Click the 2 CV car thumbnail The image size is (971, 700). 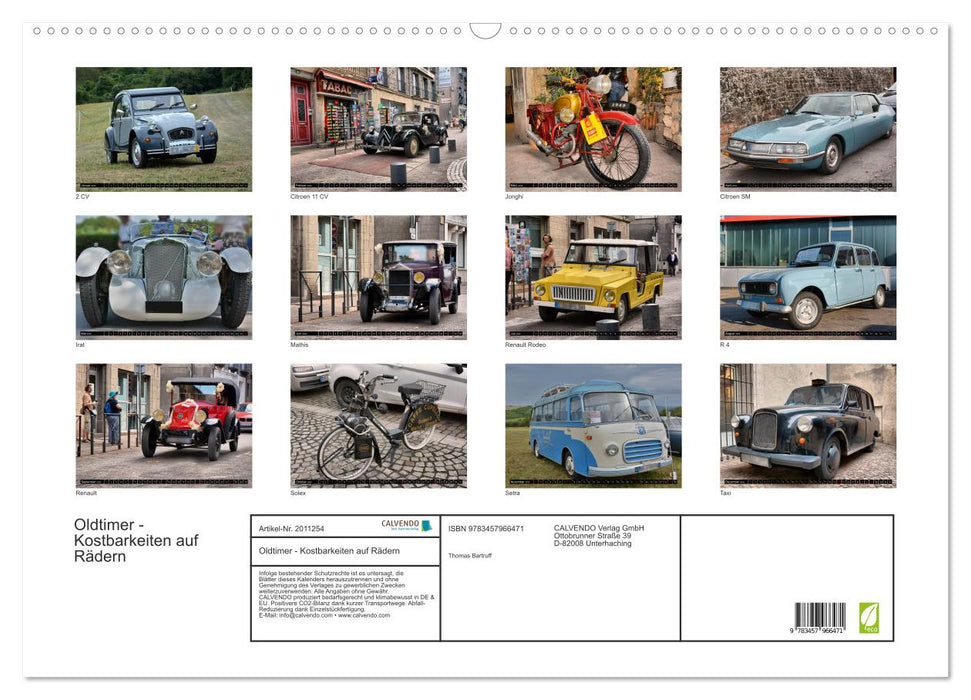pyautogui.click(x=165, y=127)
